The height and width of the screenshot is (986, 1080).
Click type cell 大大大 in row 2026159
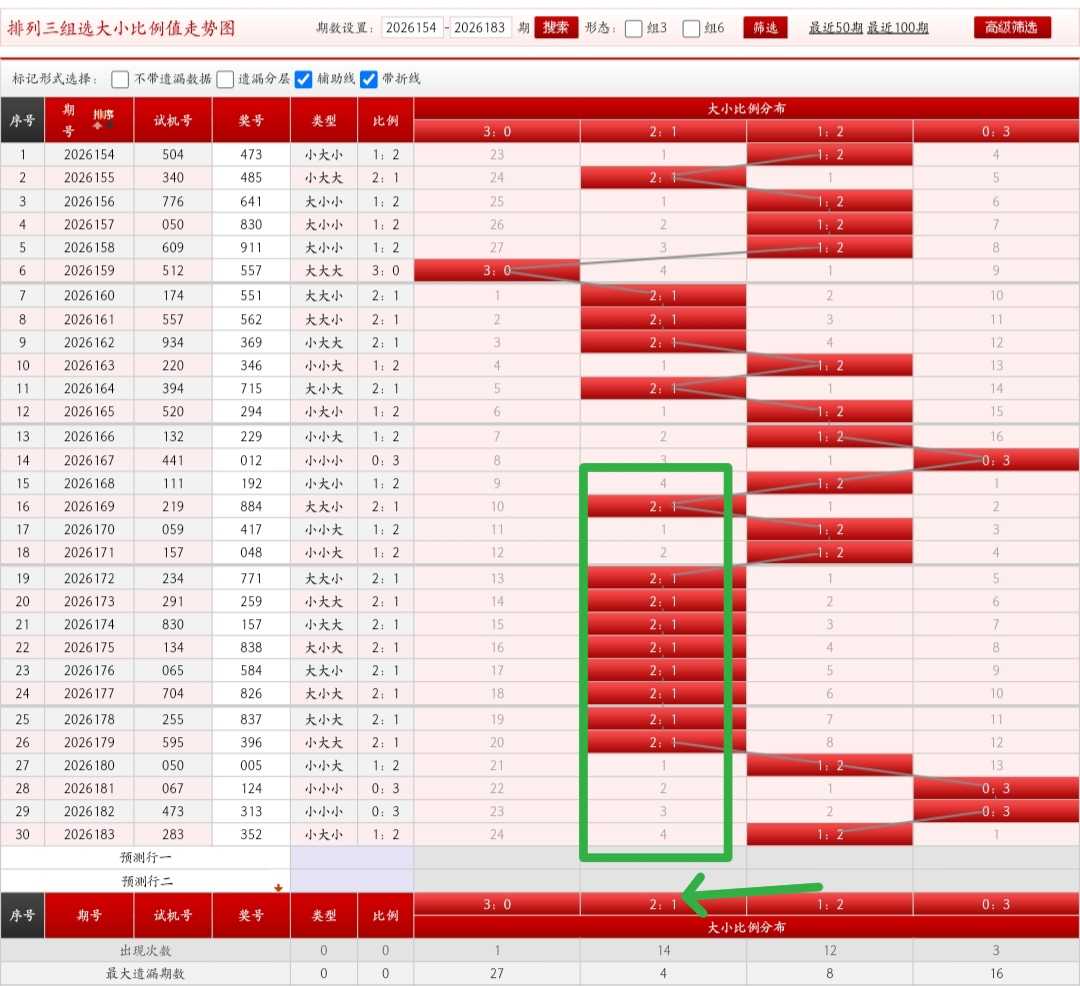(x=324, y=271)
